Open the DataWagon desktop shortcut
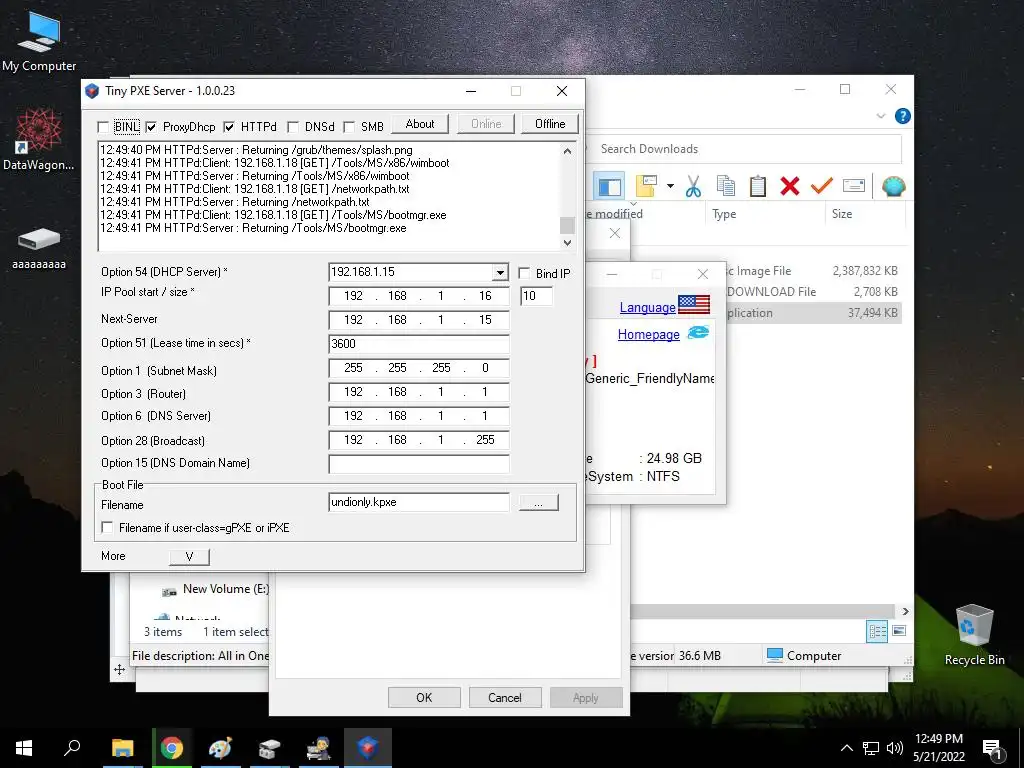The height and width of the screenshot is (768, 1024). (x=39, y=140)
